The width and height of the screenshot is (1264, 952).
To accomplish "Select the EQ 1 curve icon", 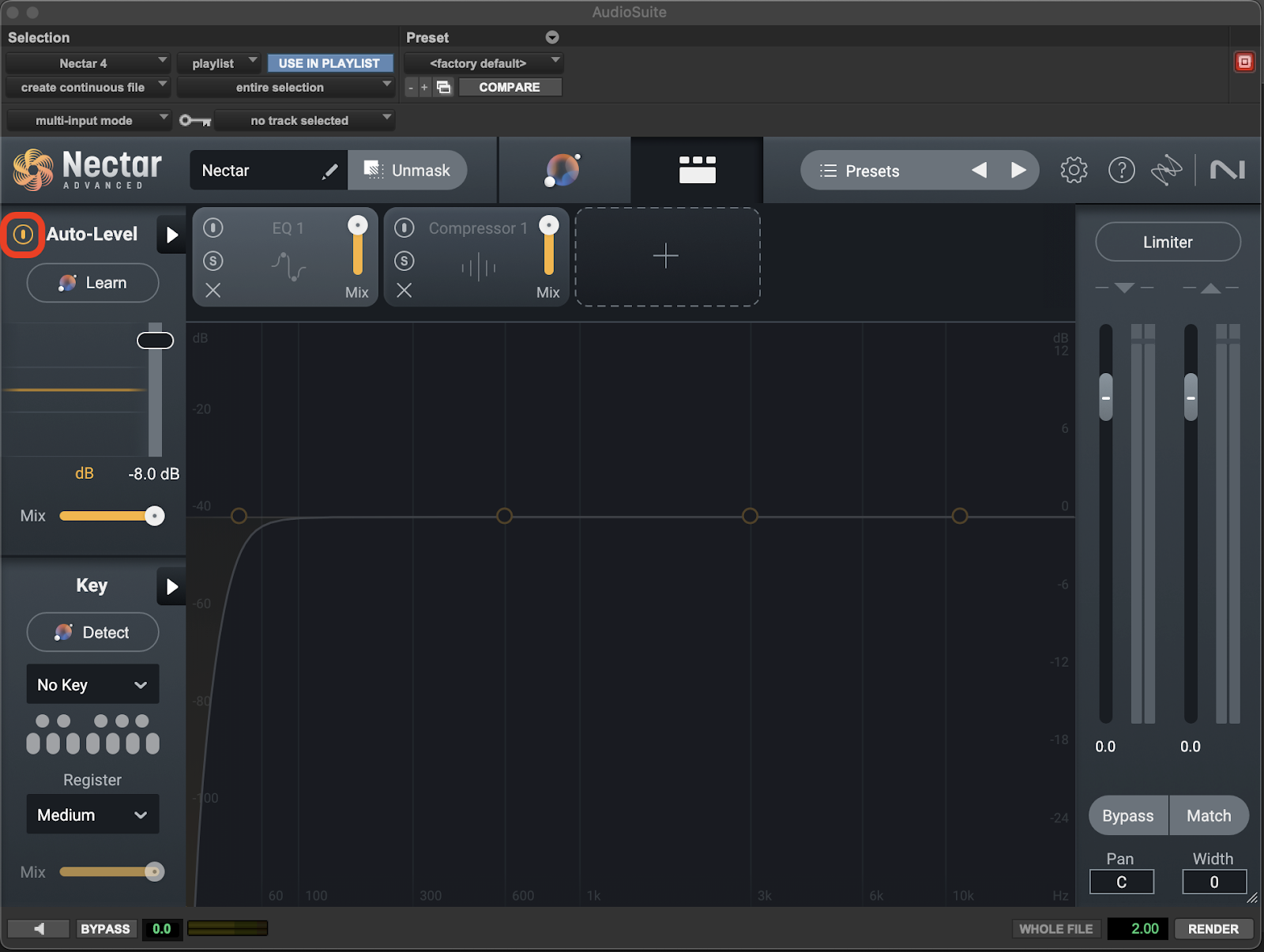I will pyautogui.click(x=288, y=266).
